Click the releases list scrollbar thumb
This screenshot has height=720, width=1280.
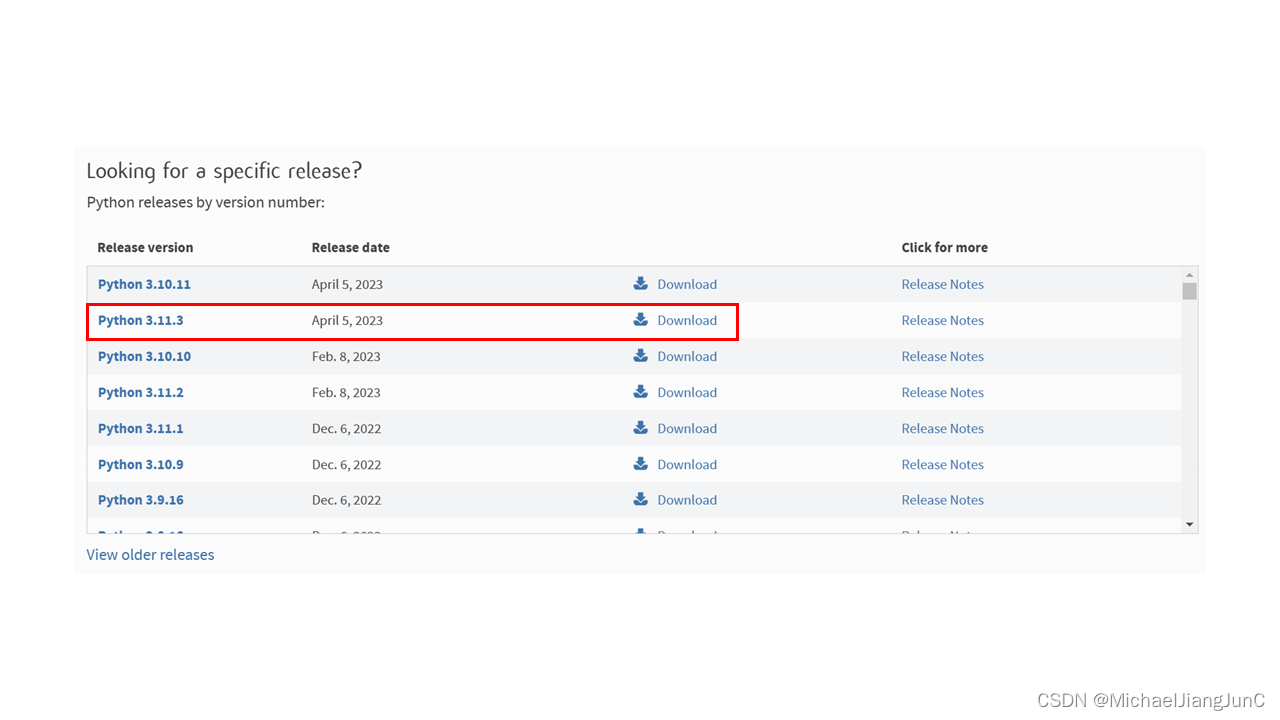pos(1189,291)
